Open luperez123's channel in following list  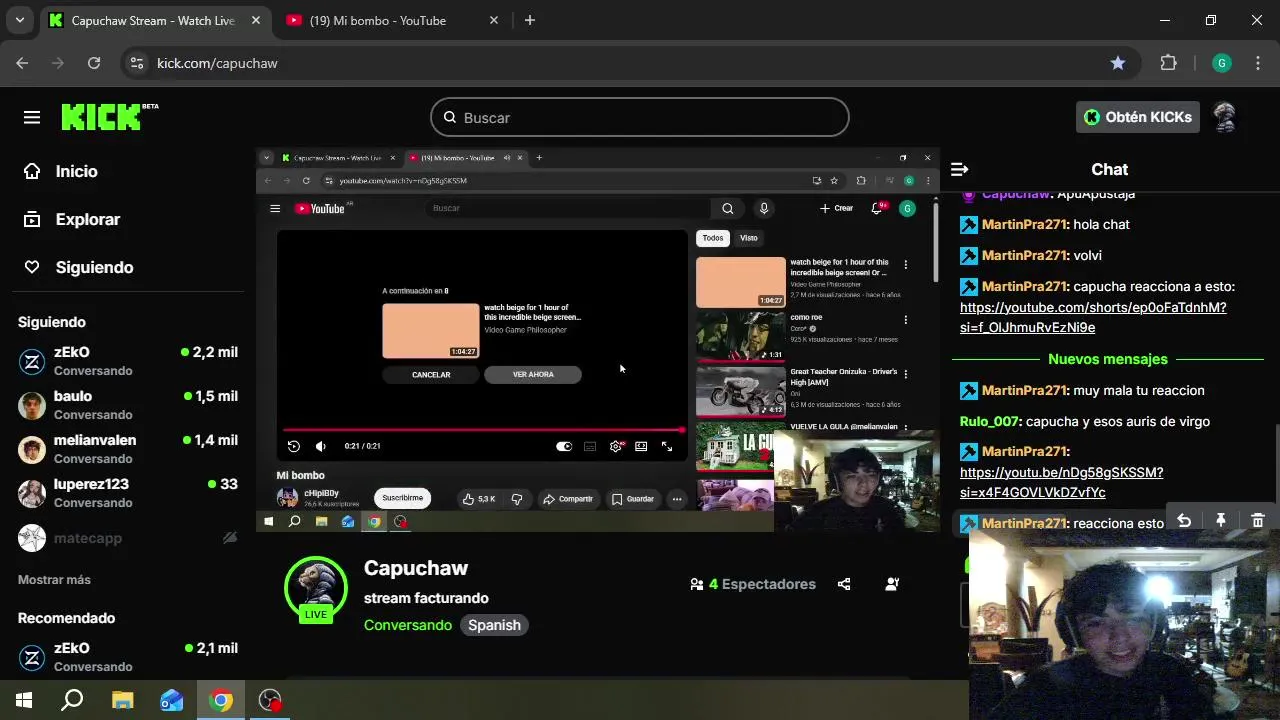tap(128, 492)
